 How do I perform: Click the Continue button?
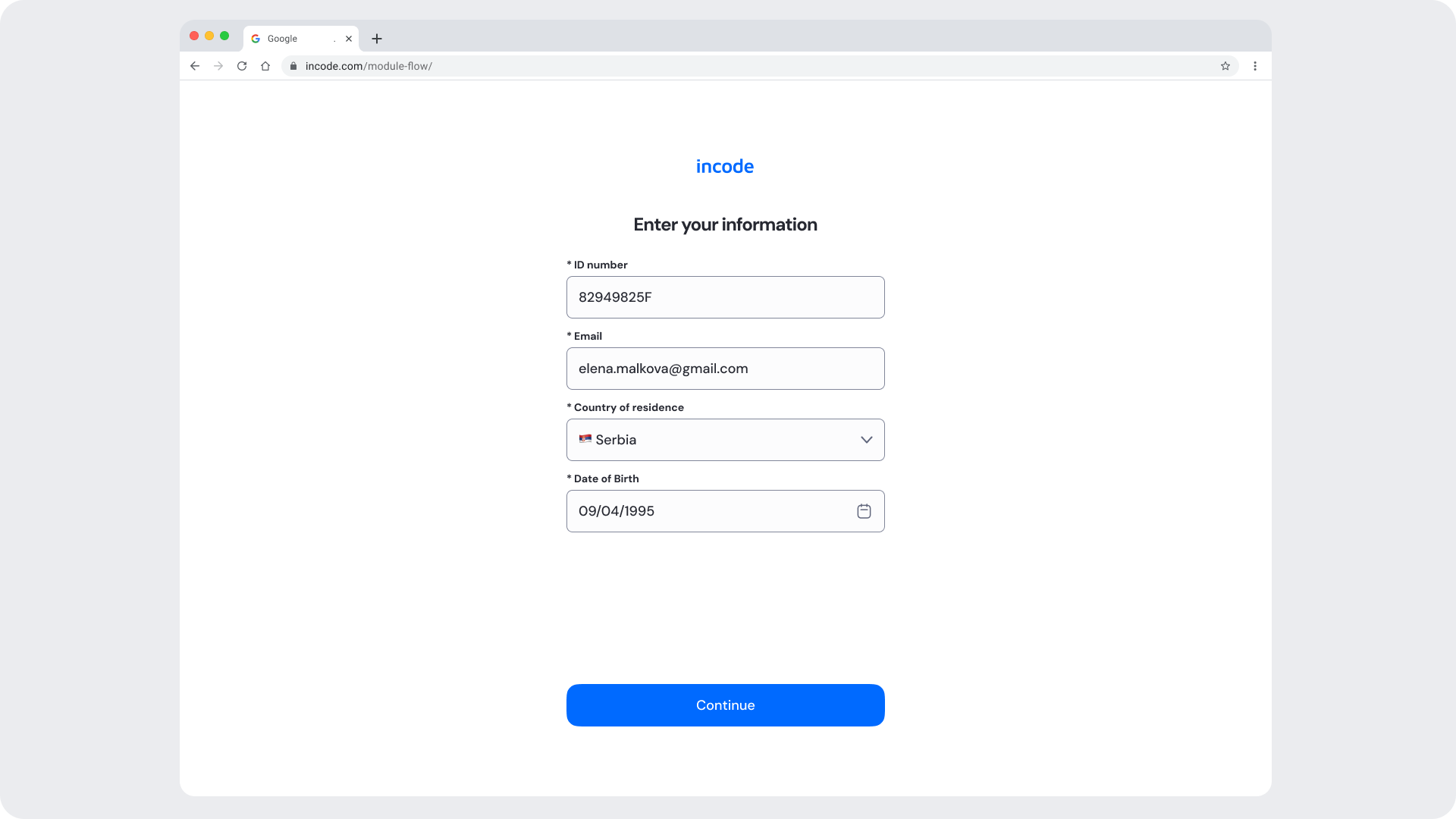pos(726,705)
